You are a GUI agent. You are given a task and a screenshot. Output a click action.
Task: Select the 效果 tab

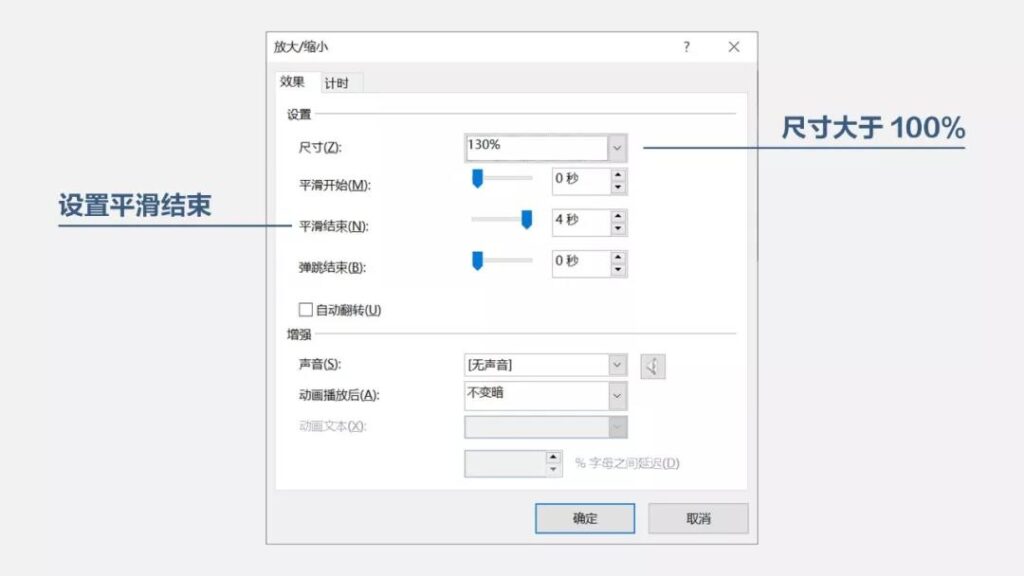coord(293,82)
